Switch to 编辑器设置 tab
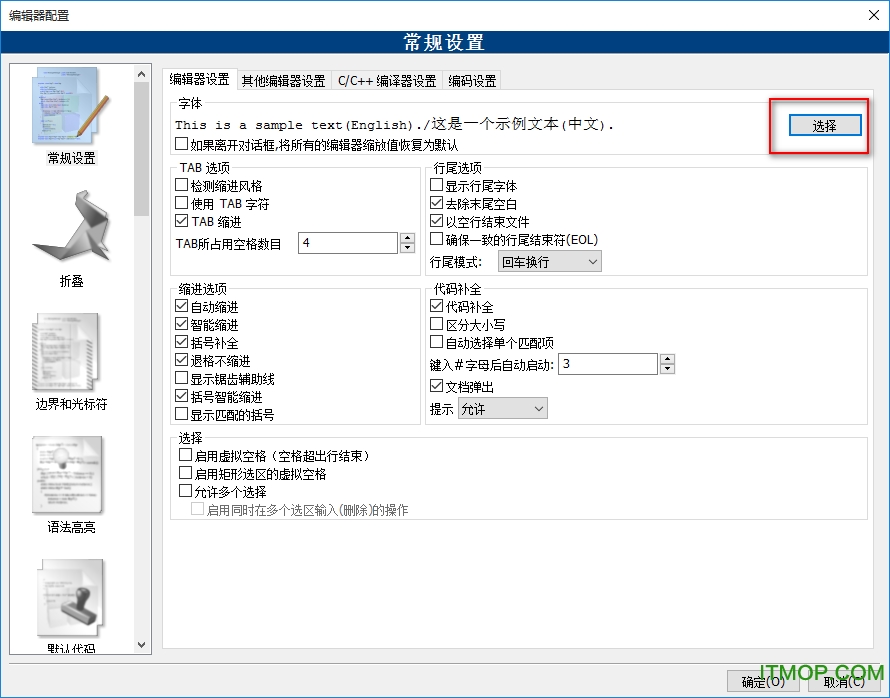 click(199, 79)
